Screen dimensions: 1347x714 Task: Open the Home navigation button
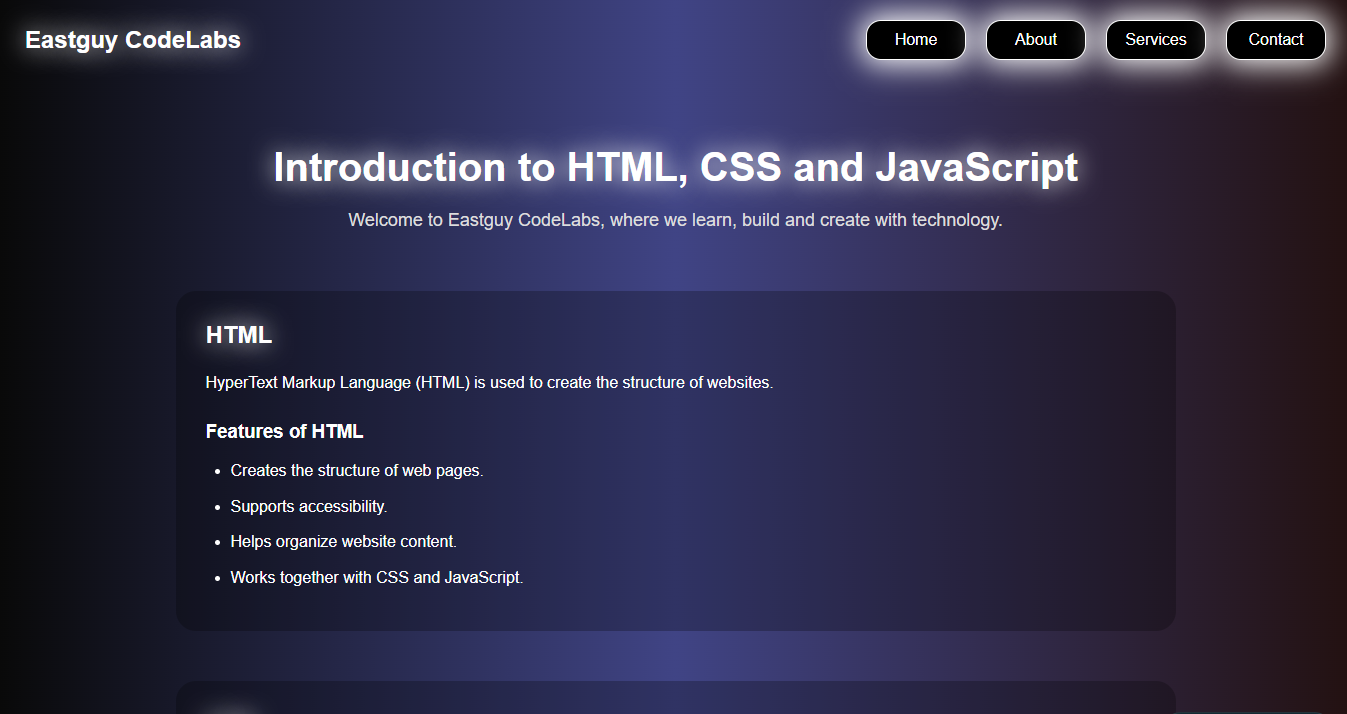tap(915, 40)
